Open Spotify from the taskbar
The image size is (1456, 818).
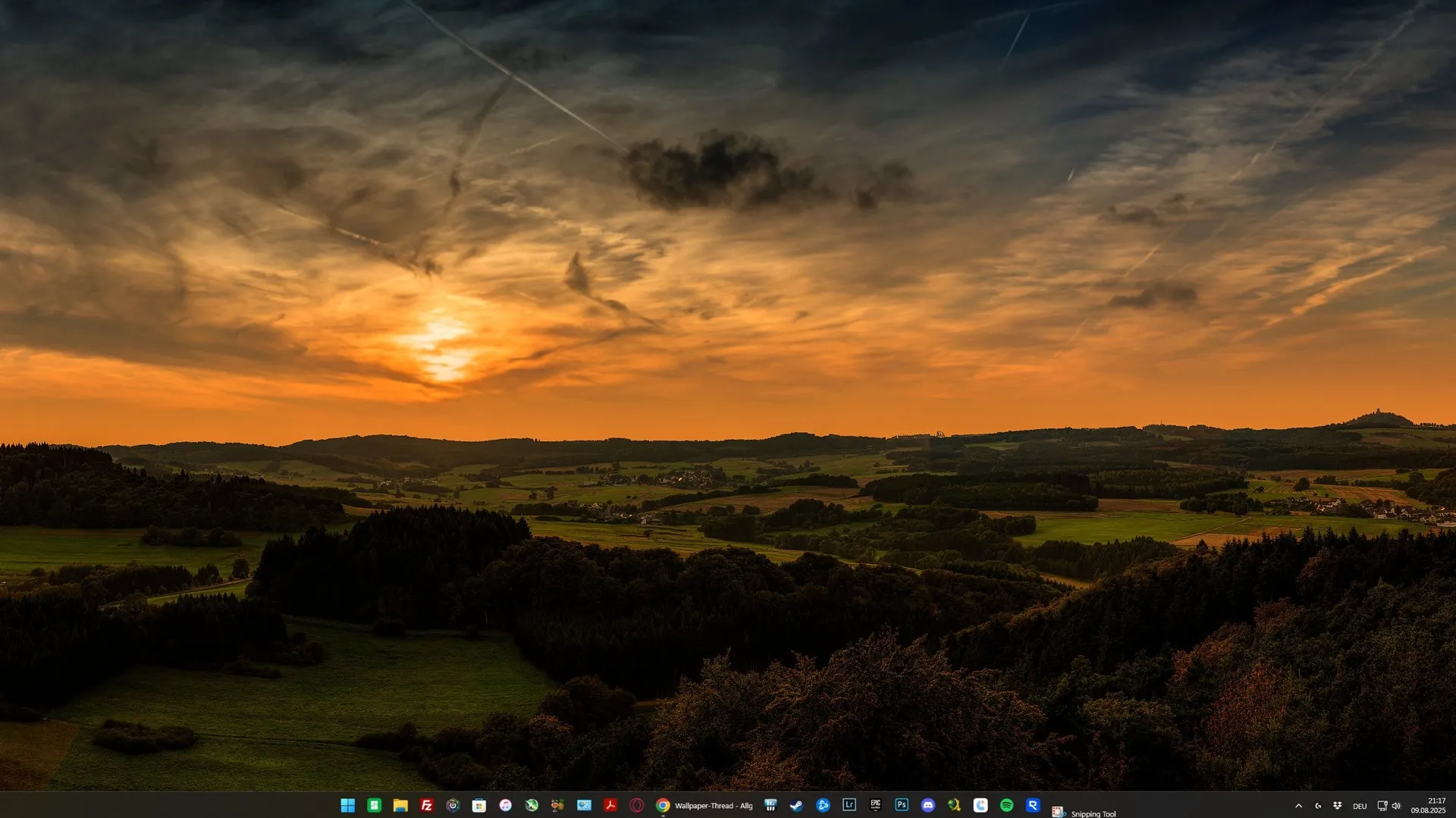tap(1006, 805)
